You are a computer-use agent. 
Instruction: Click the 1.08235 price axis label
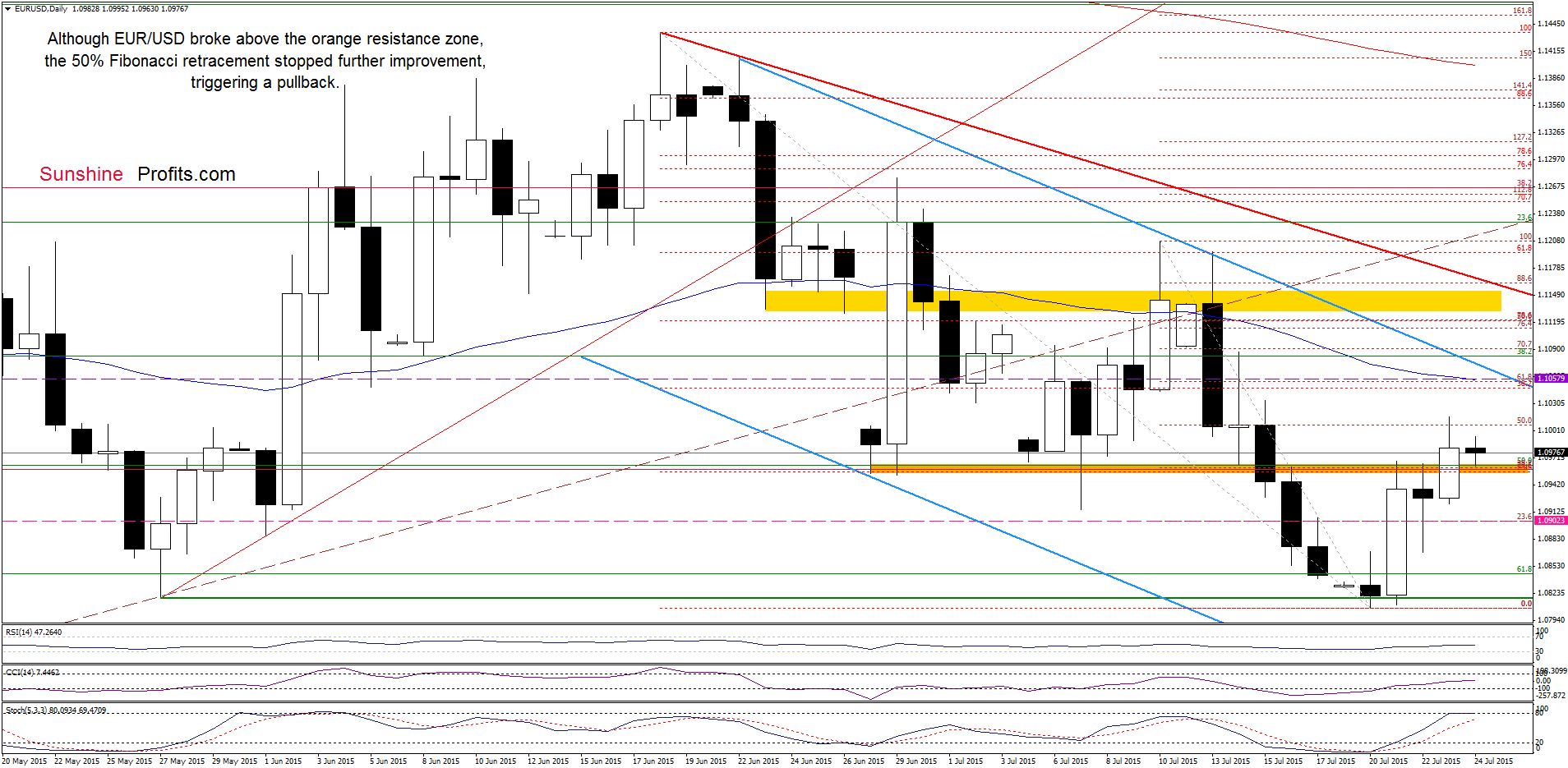point(1551,593)
